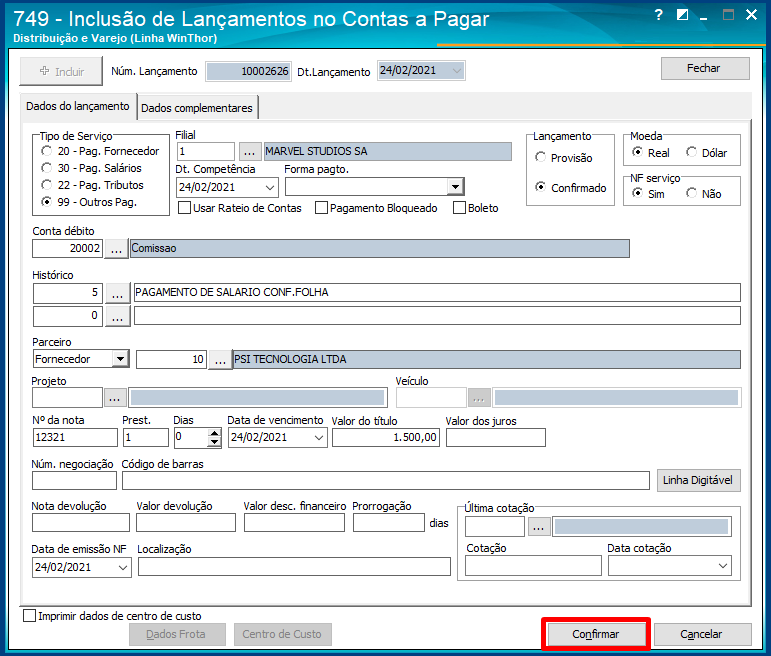The image size is (771, 656).
Task: Open lookup for Histórico code 0
Action: point(118,316)
